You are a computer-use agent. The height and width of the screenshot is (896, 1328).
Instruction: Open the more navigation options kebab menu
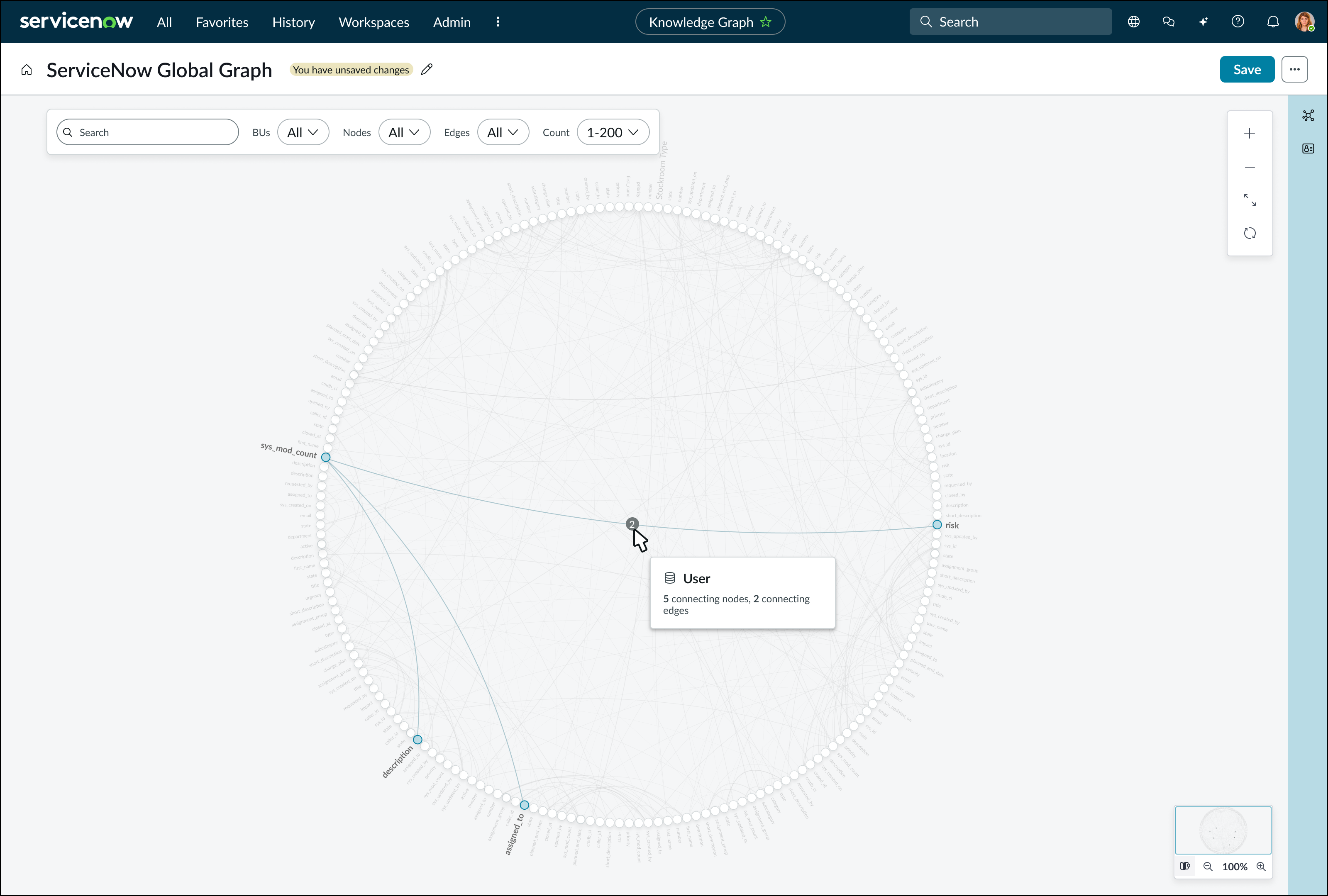pyautogui.click(x=498, y=22)
